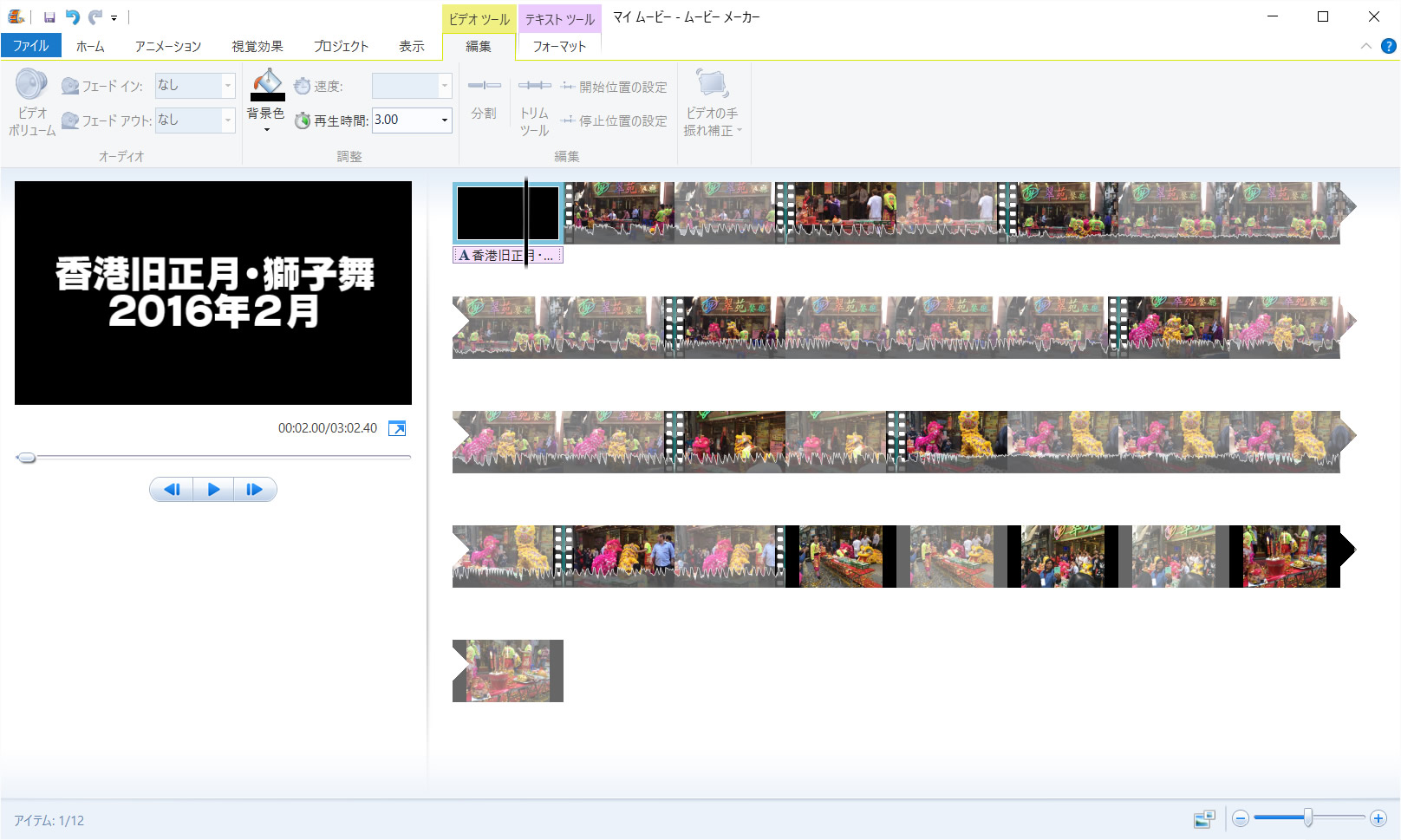Click the undo arrow icon

(x=73, y=17)
